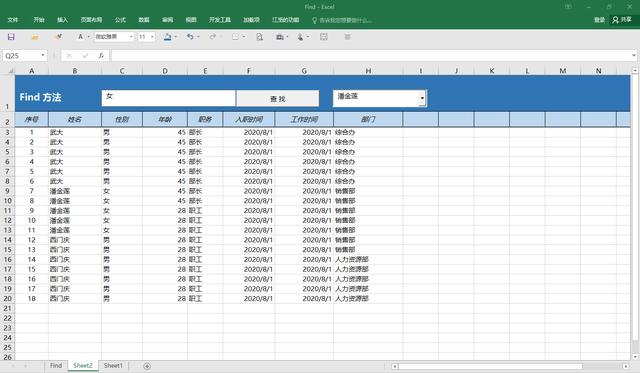Click the Tell Me lightbulb search box
The image size is (640, 373).
pyautogui.click(x=342, y=20)
